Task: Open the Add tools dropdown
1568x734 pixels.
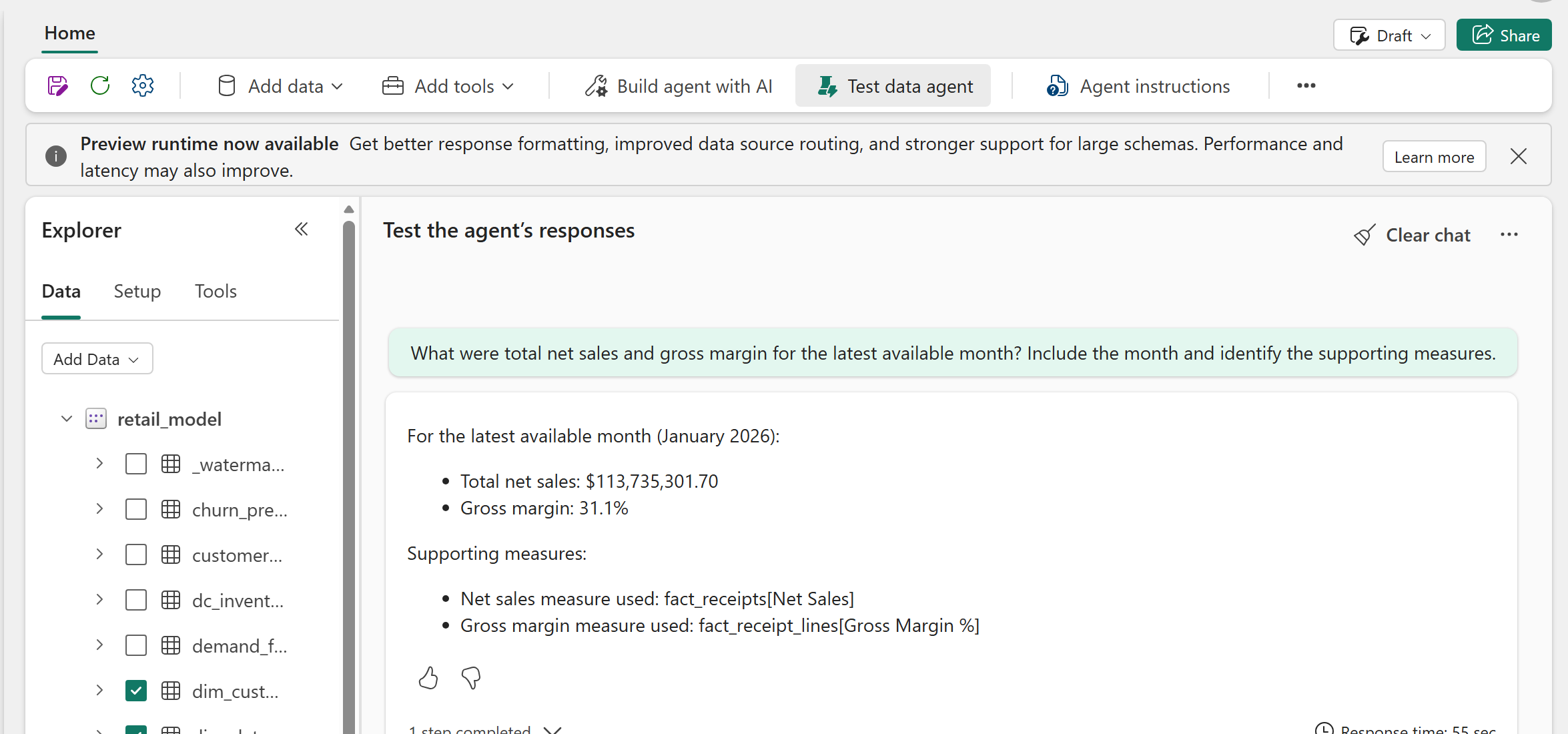Action: (448, 86)
